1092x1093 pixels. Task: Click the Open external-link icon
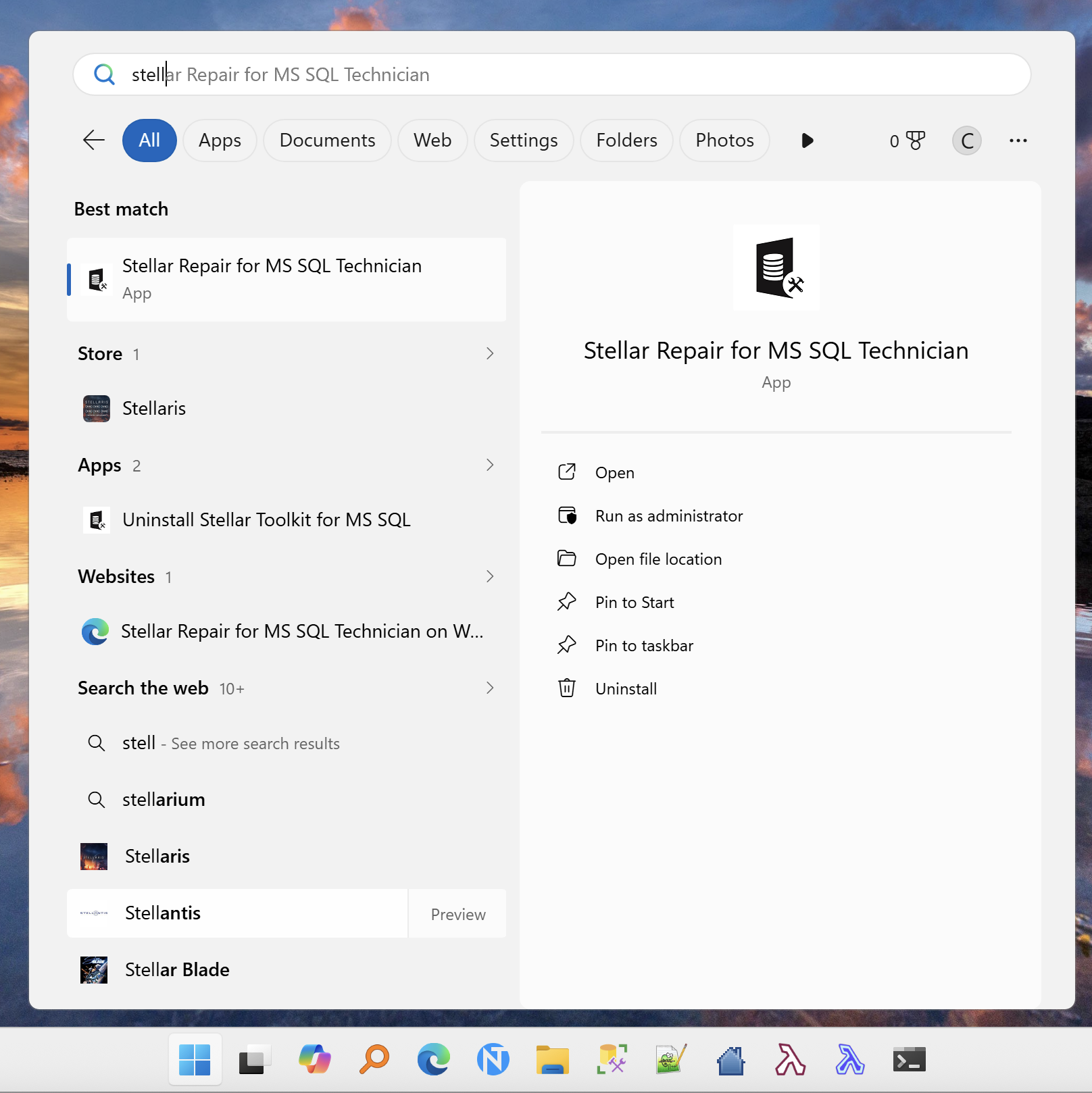567,472
